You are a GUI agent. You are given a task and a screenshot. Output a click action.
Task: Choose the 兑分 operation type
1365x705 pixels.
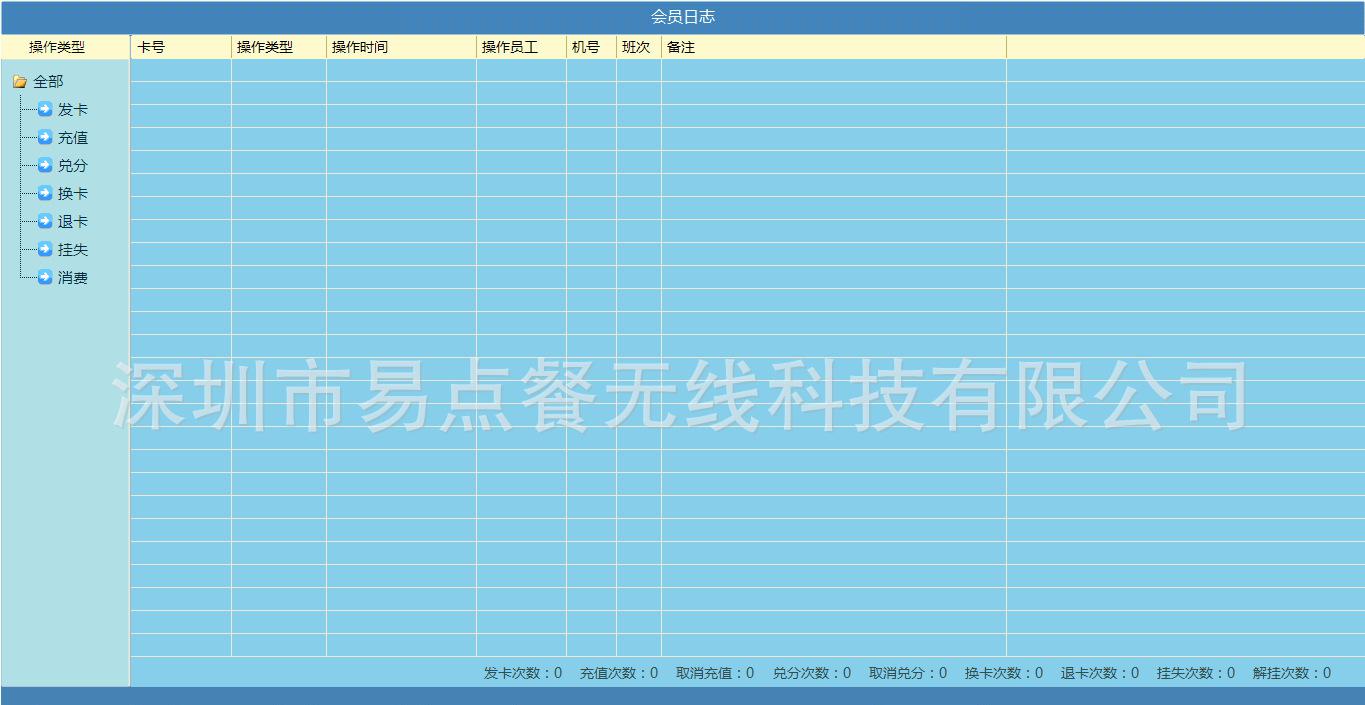(73, 166)
